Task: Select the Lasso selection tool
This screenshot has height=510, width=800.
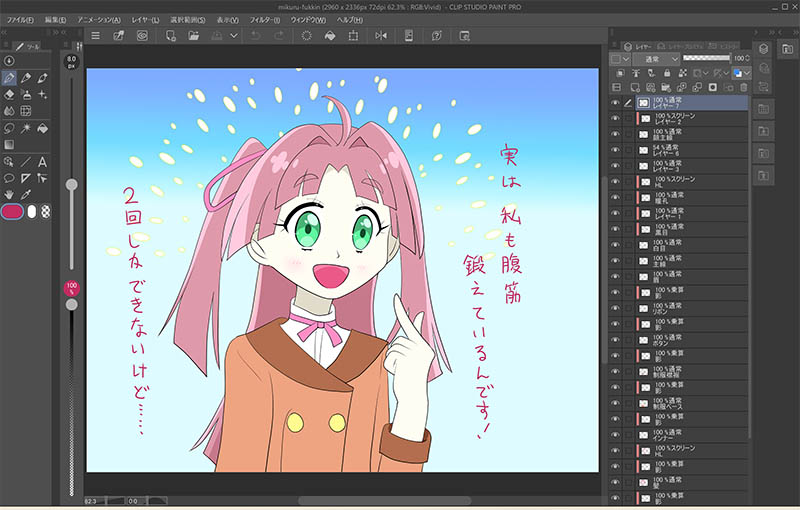Action: [x=9, y=128]
